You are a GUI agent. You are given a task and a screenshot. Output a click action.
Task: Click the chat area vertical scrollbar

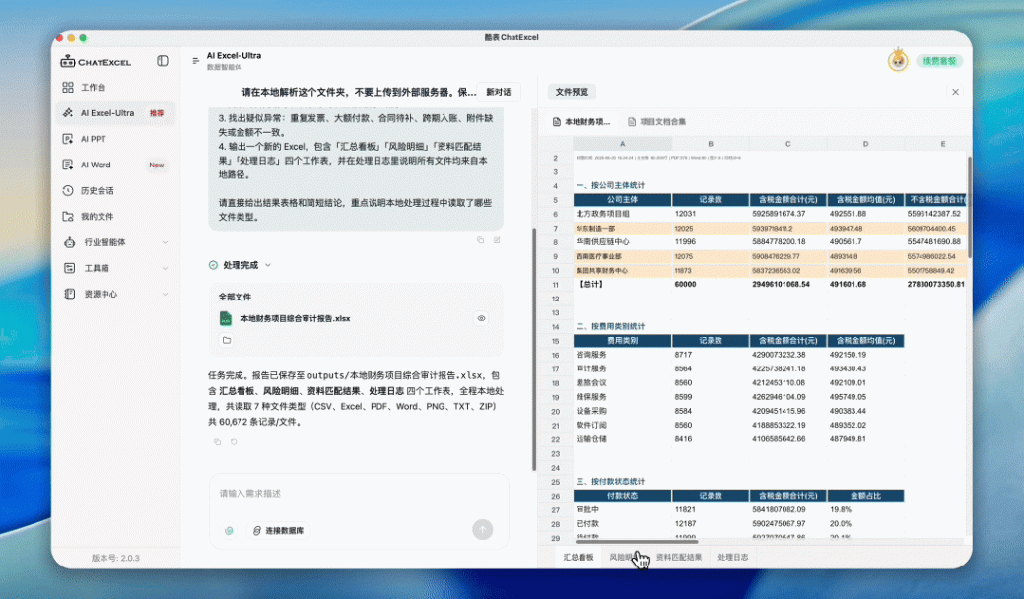[534, 349]
